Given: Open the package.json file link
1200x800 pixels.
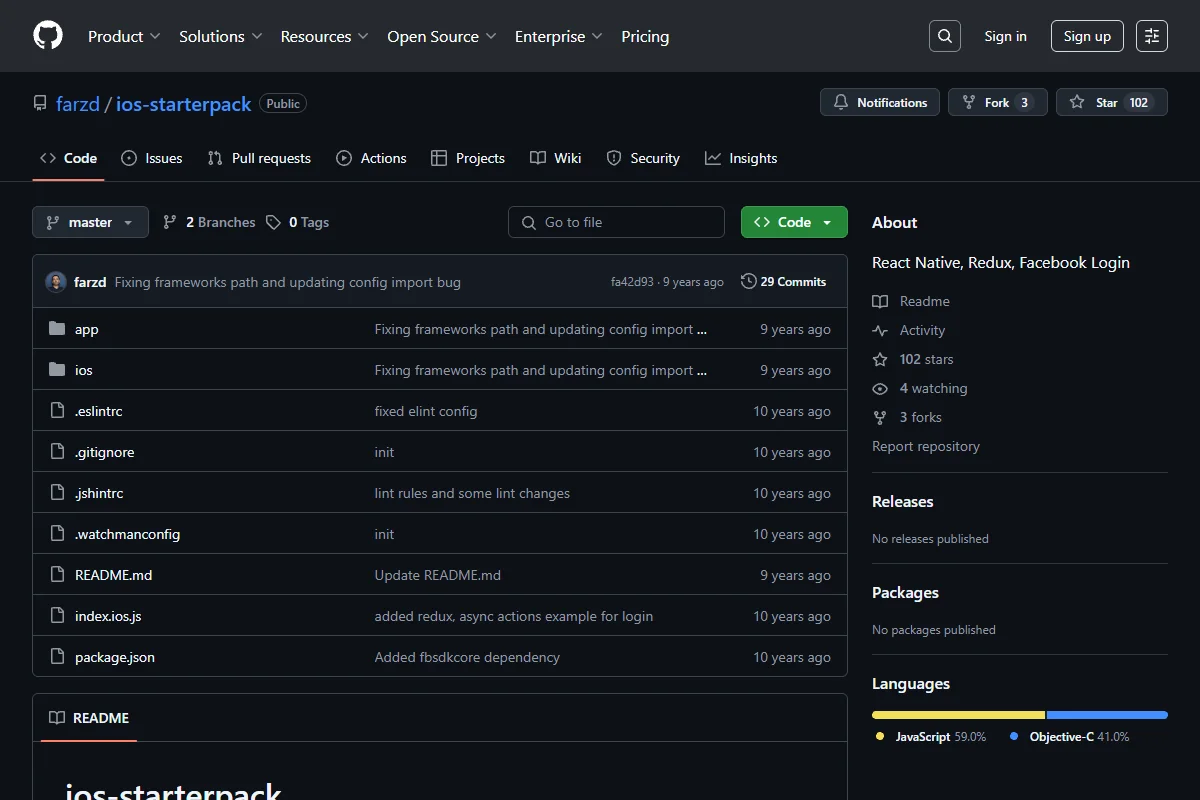Looking at the screenshot, I should [x=115, y=657].
